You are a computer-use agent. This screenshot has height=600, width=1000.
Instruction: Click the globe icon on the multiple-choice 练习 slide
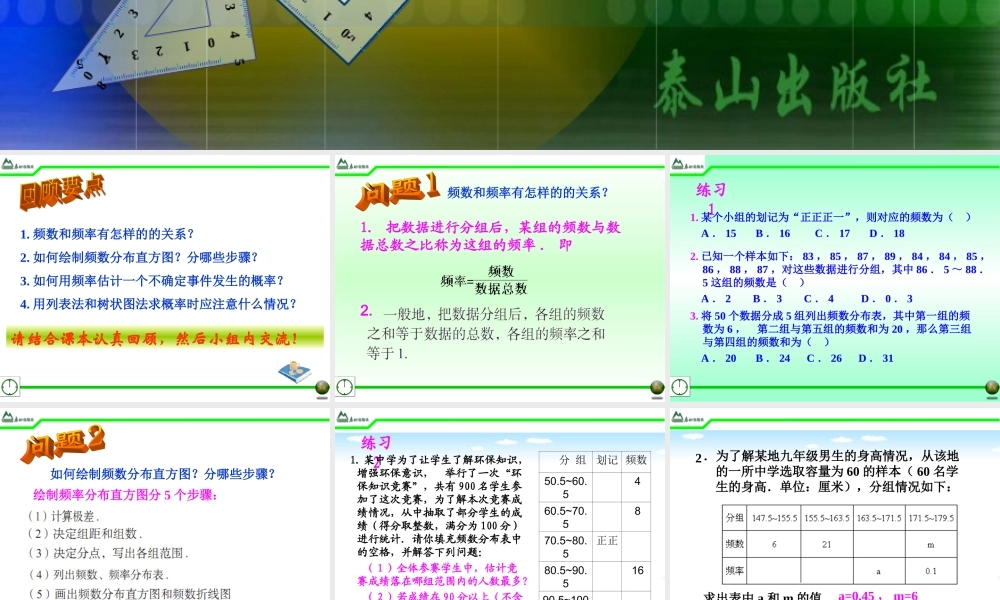tap(992, 388)
